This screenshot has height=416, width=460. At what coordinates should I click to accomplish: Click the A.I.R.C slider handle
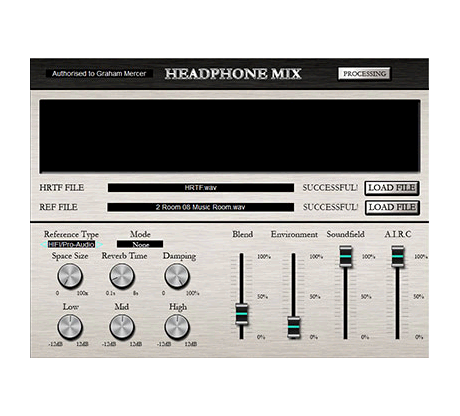[398, 256]
